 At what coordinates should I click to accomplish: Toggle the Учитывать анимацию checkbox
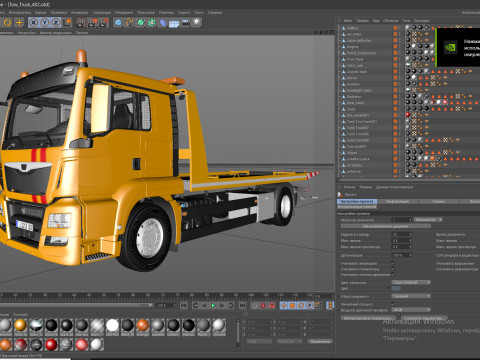(x=393, y=263)
